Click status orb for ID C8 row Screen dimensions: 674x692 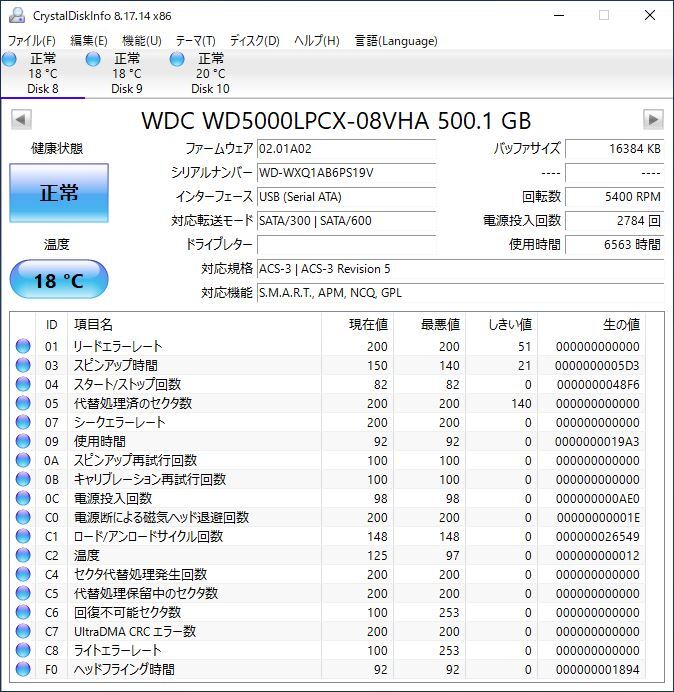click(23, 650)
